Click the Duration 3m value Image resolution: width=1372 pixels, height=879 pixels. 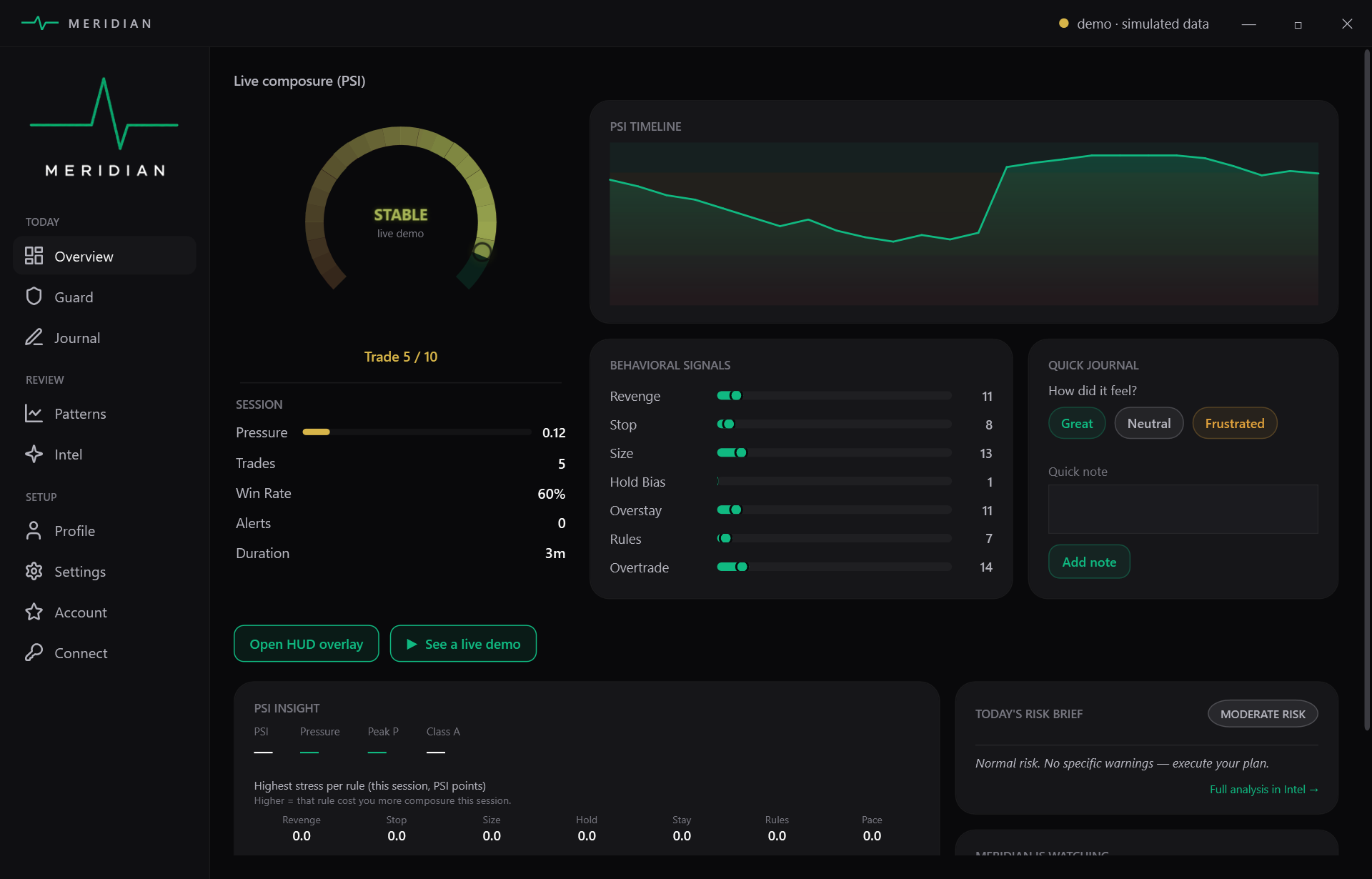click(555, 553)
